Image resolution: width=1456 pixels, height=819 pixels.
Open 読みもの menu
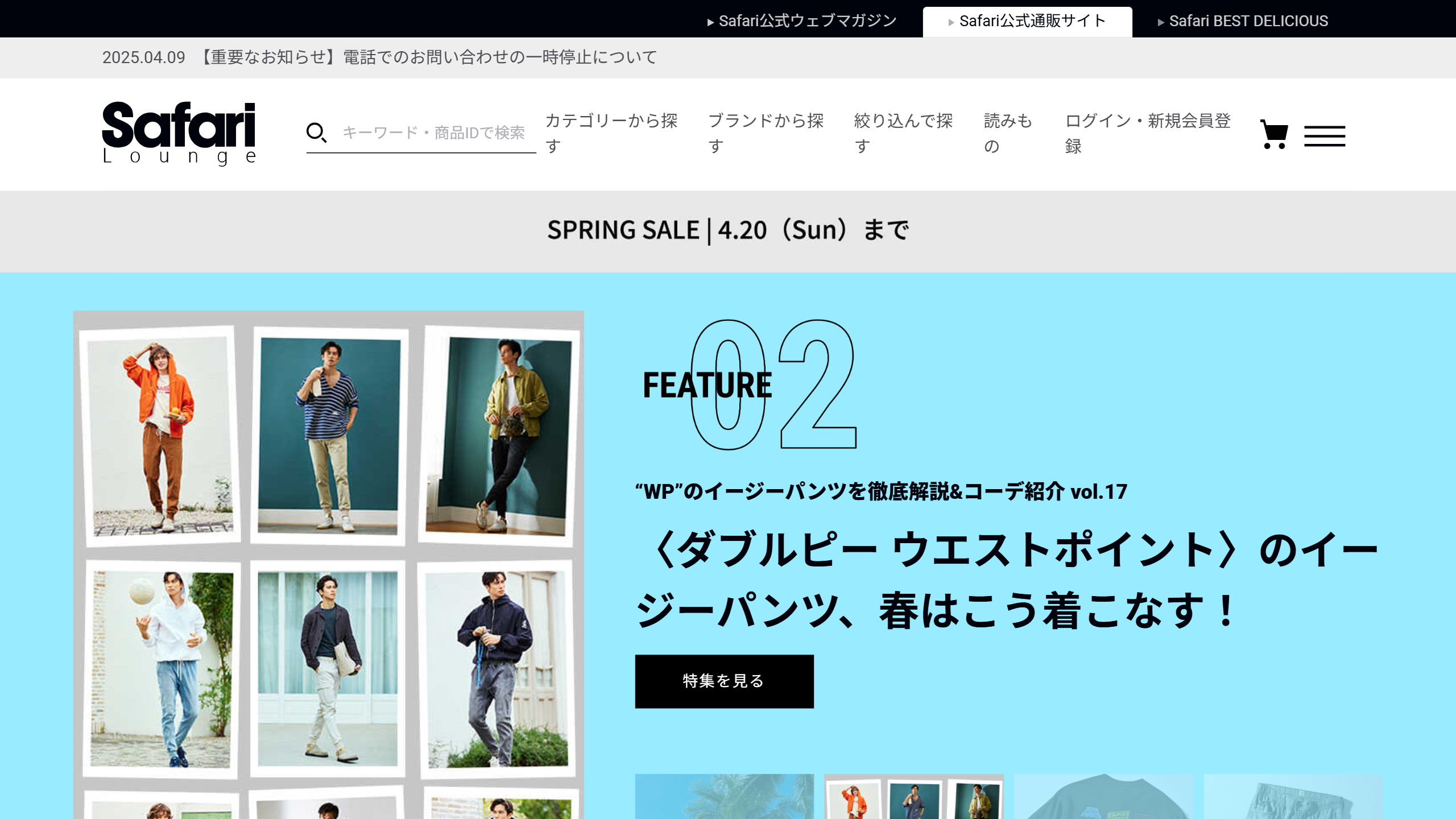click(x=1008, y=133)
